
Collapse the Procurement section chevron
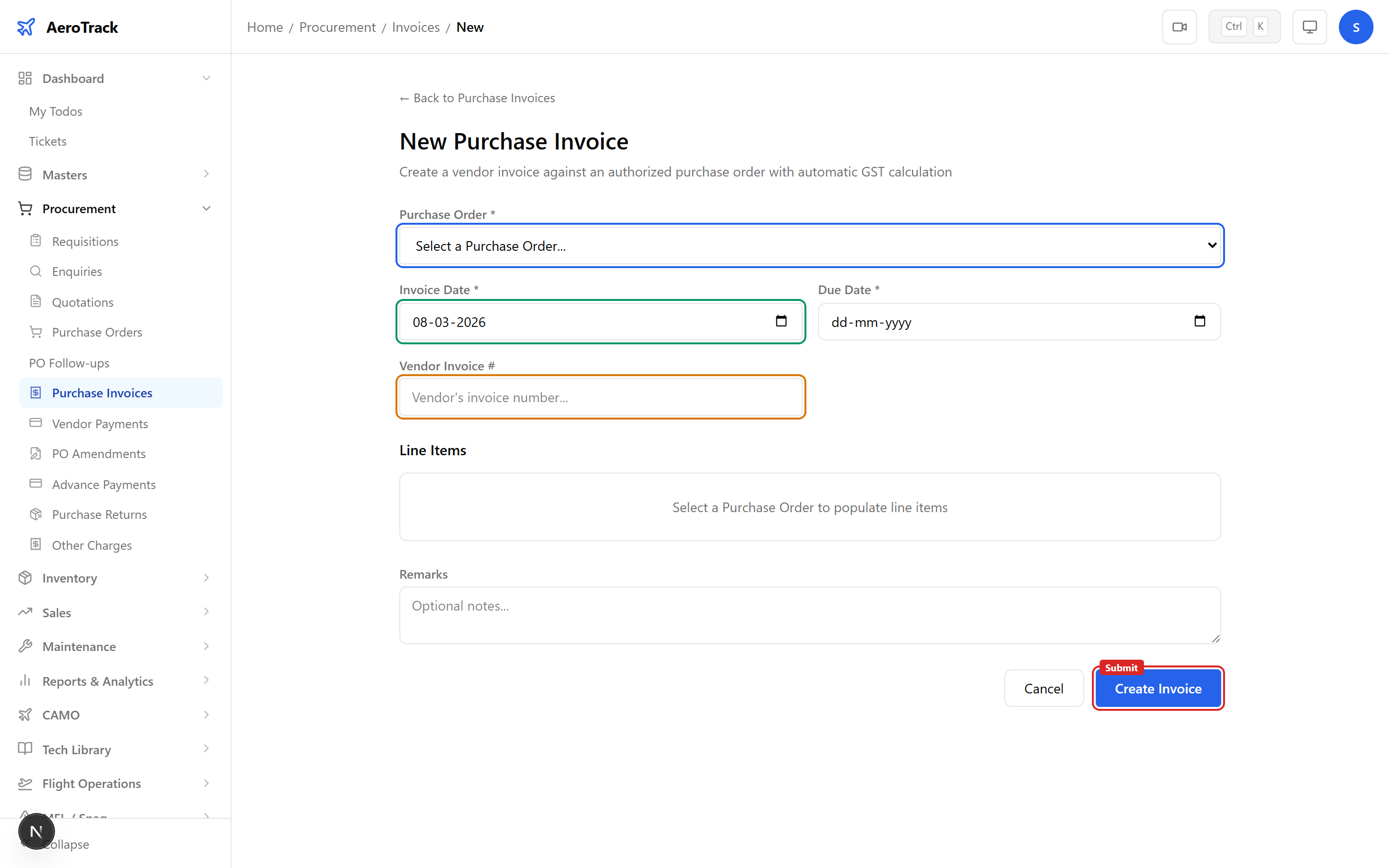[206, 208]
